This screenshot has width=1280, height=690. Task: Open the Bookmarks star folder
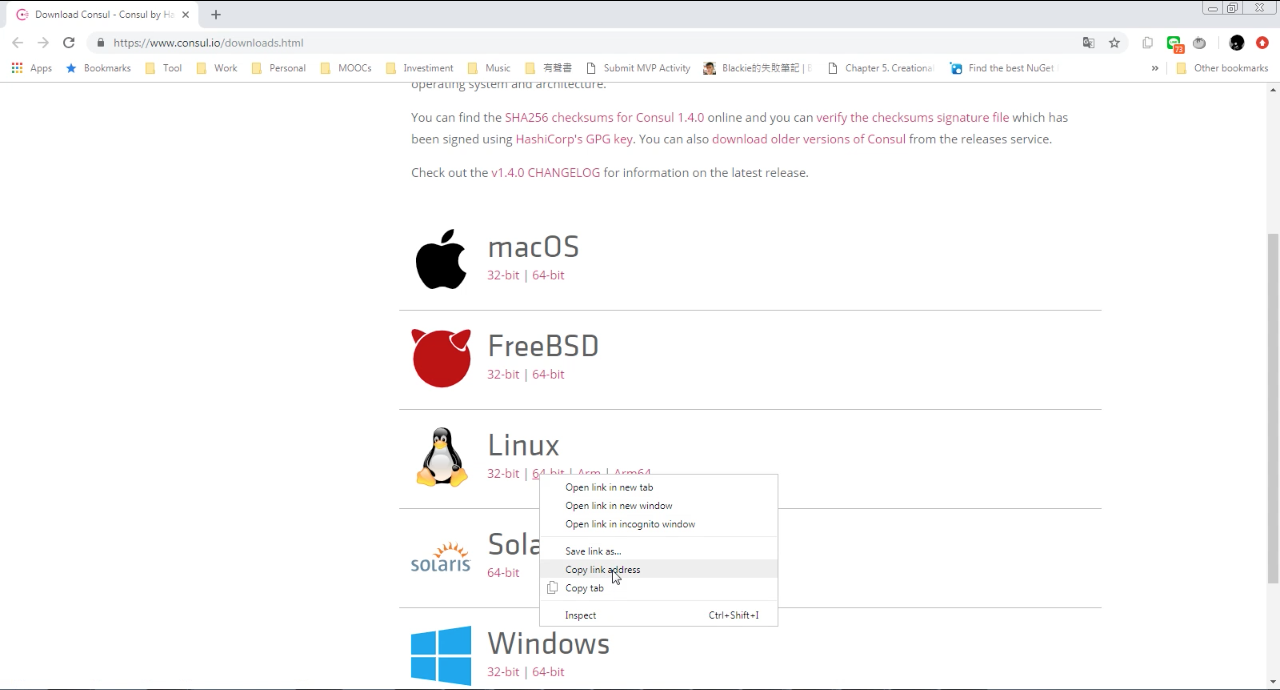point(98,68)
